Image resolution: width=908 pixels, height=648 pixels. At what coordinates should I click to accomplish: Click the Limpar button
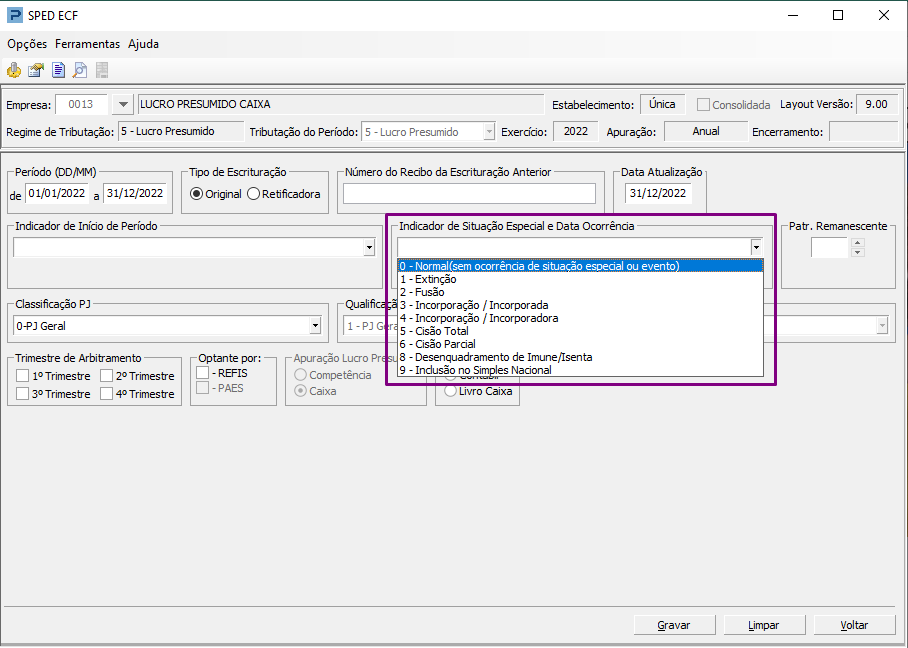click(x=764, y=625)
